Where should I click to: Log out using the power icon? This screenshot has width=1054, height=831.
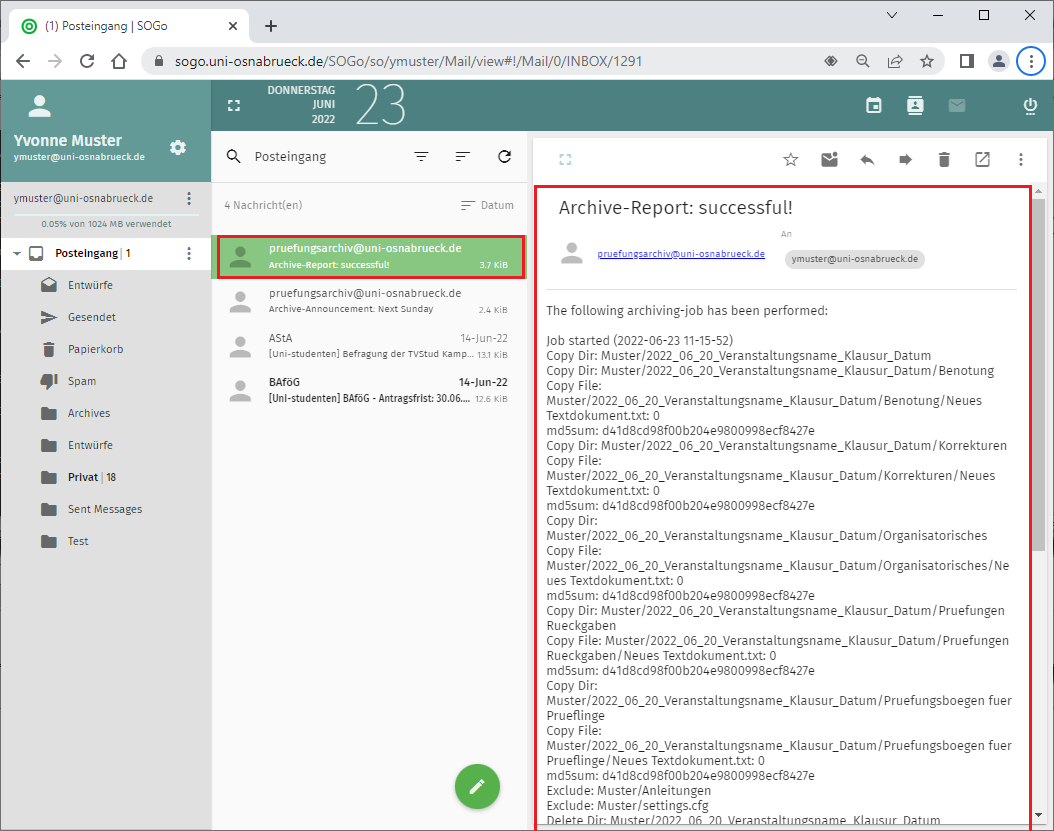(x=1030, y=105)
